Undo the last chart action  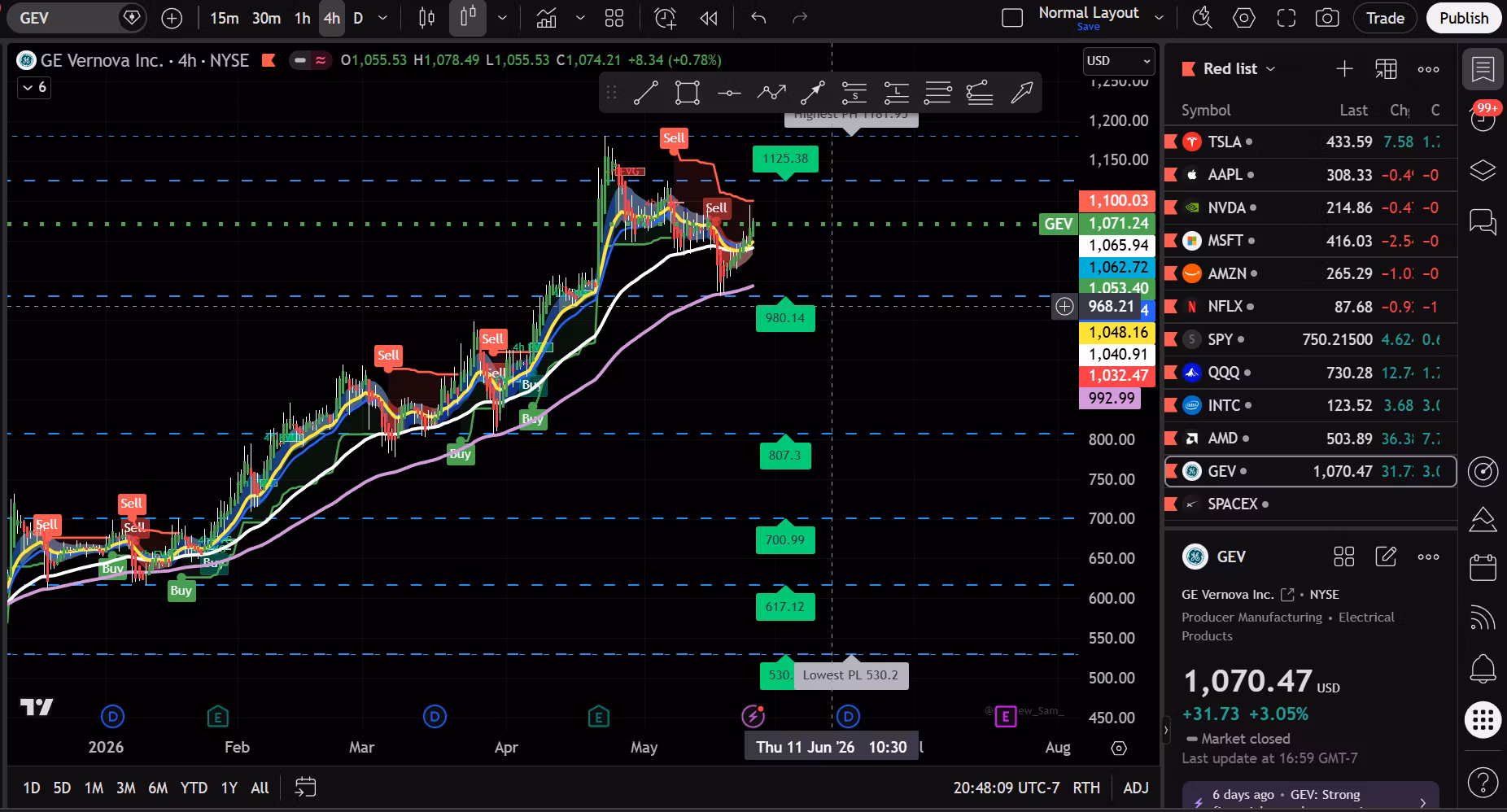point(758,18)
